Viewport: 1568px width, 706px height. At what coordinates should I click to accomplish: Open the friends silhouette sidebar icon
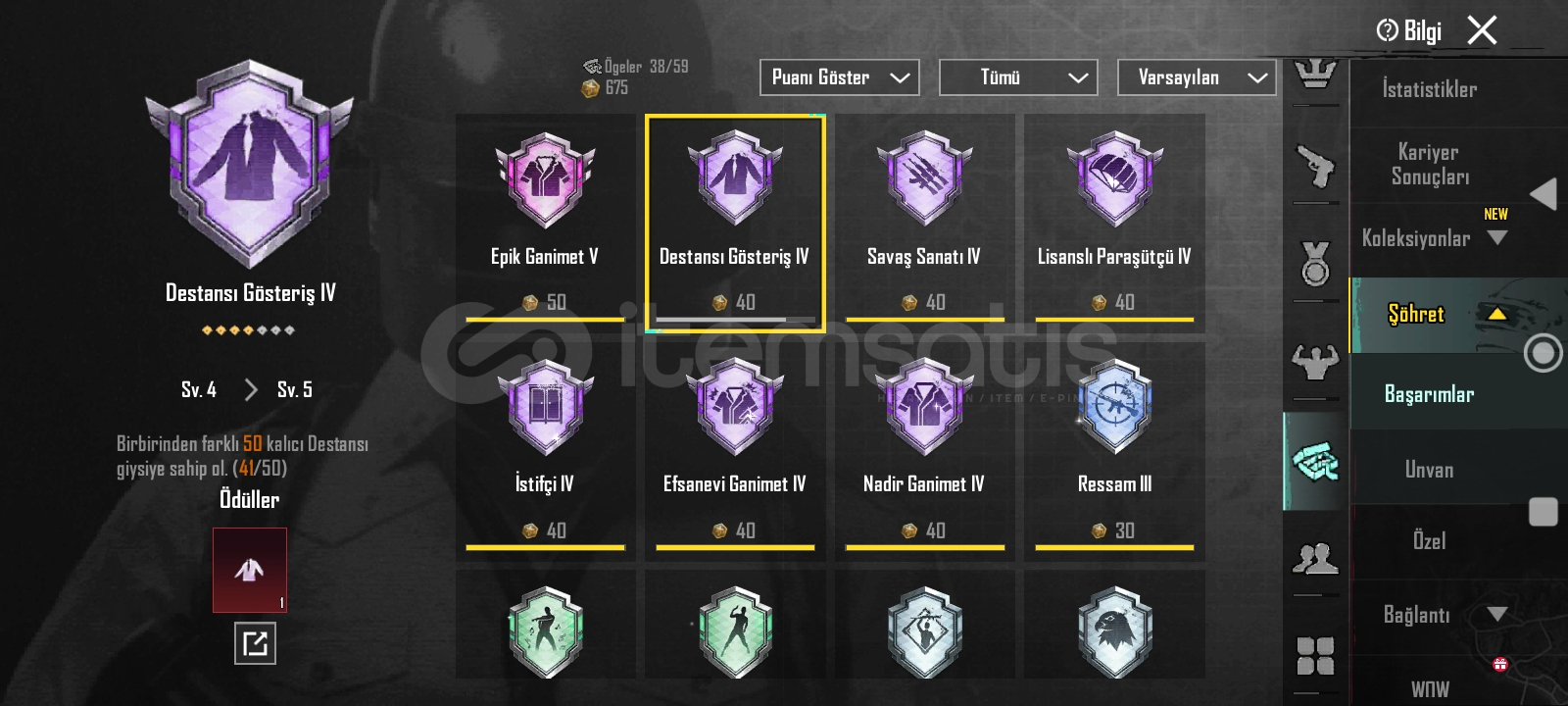[x=1315, y=557]
